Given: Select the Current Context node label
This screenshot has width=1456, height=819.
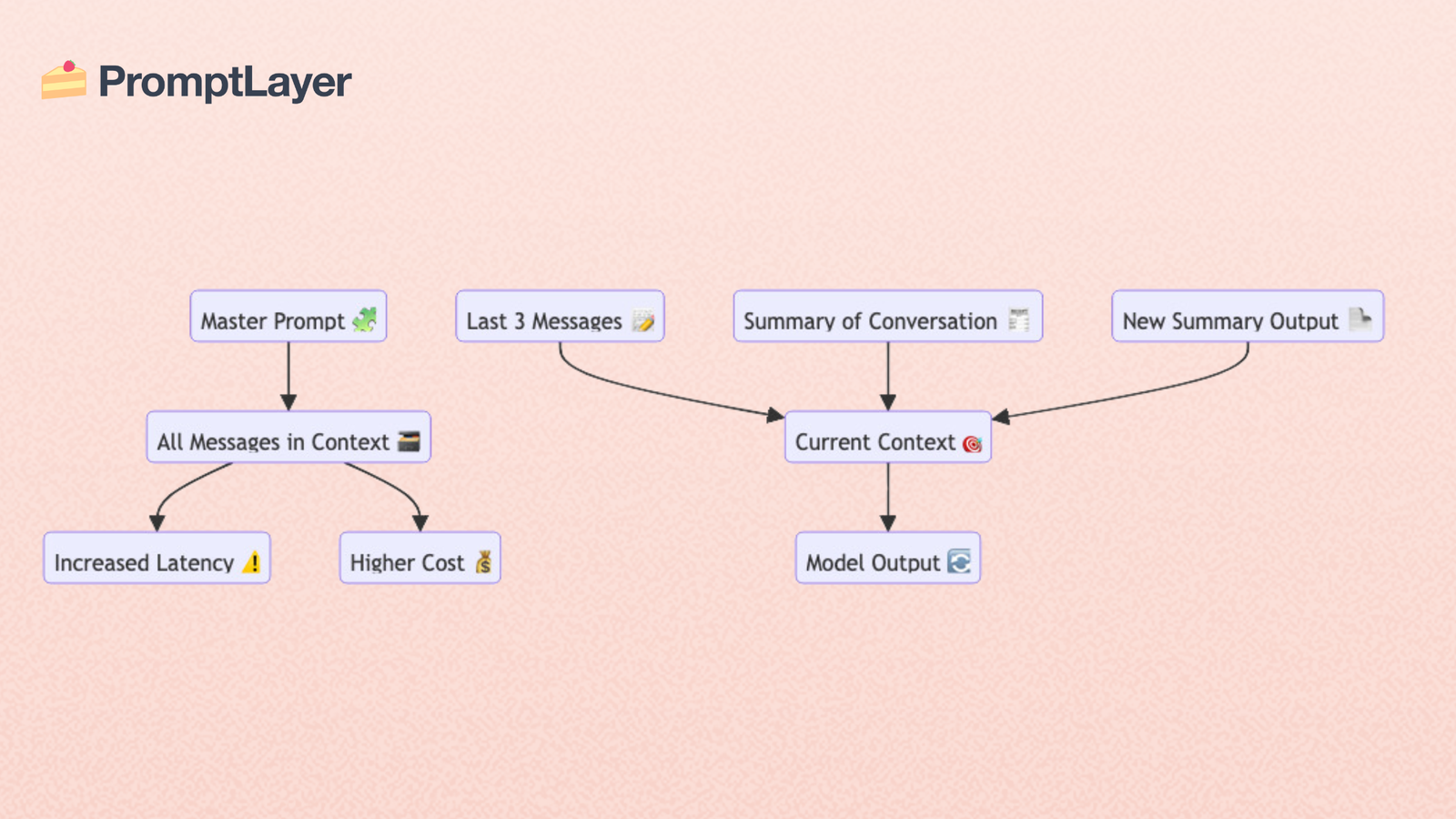Looking at the screenshot, I should click(x=875, y=442).
